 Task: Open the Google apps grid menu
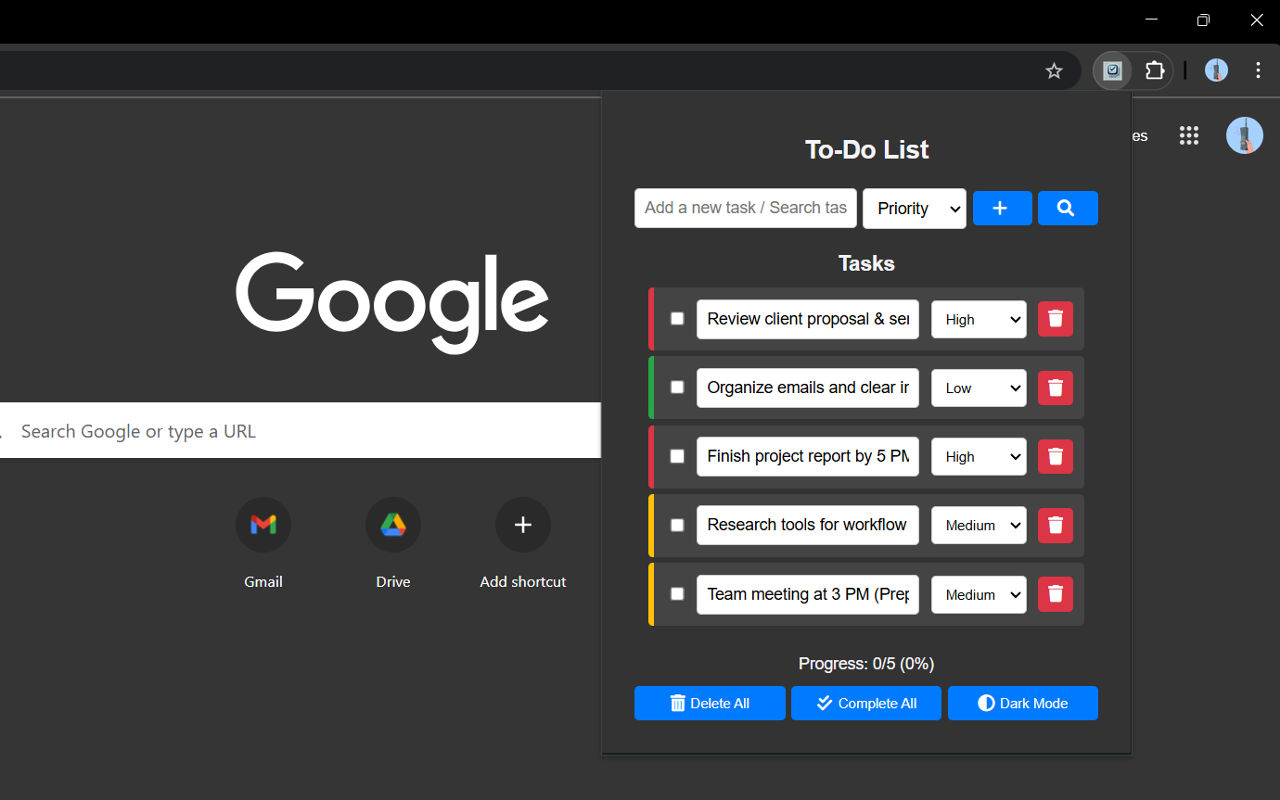[1188, 135]
